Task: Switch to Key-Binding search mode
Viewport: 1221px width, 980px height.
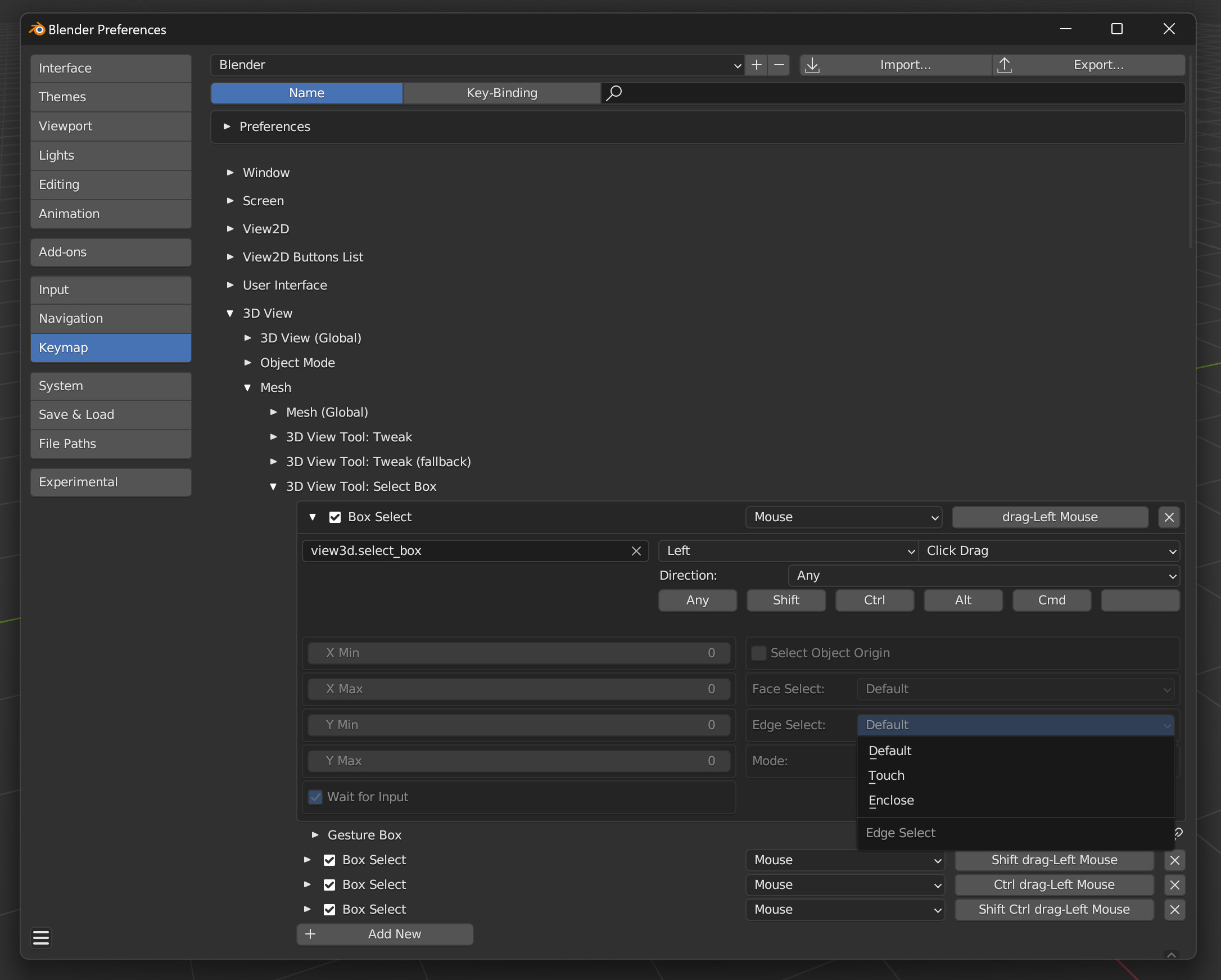Action: pos(501,93)
